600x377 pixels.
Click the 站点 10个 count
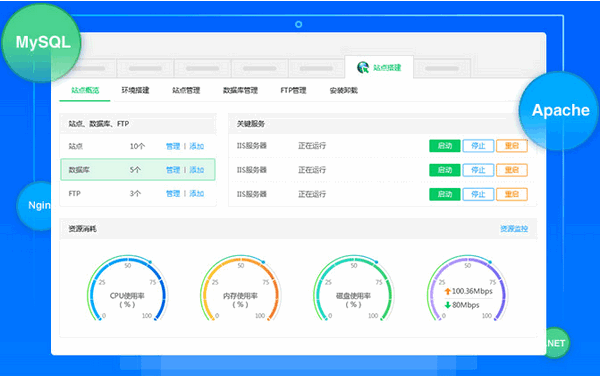(137, 146)
